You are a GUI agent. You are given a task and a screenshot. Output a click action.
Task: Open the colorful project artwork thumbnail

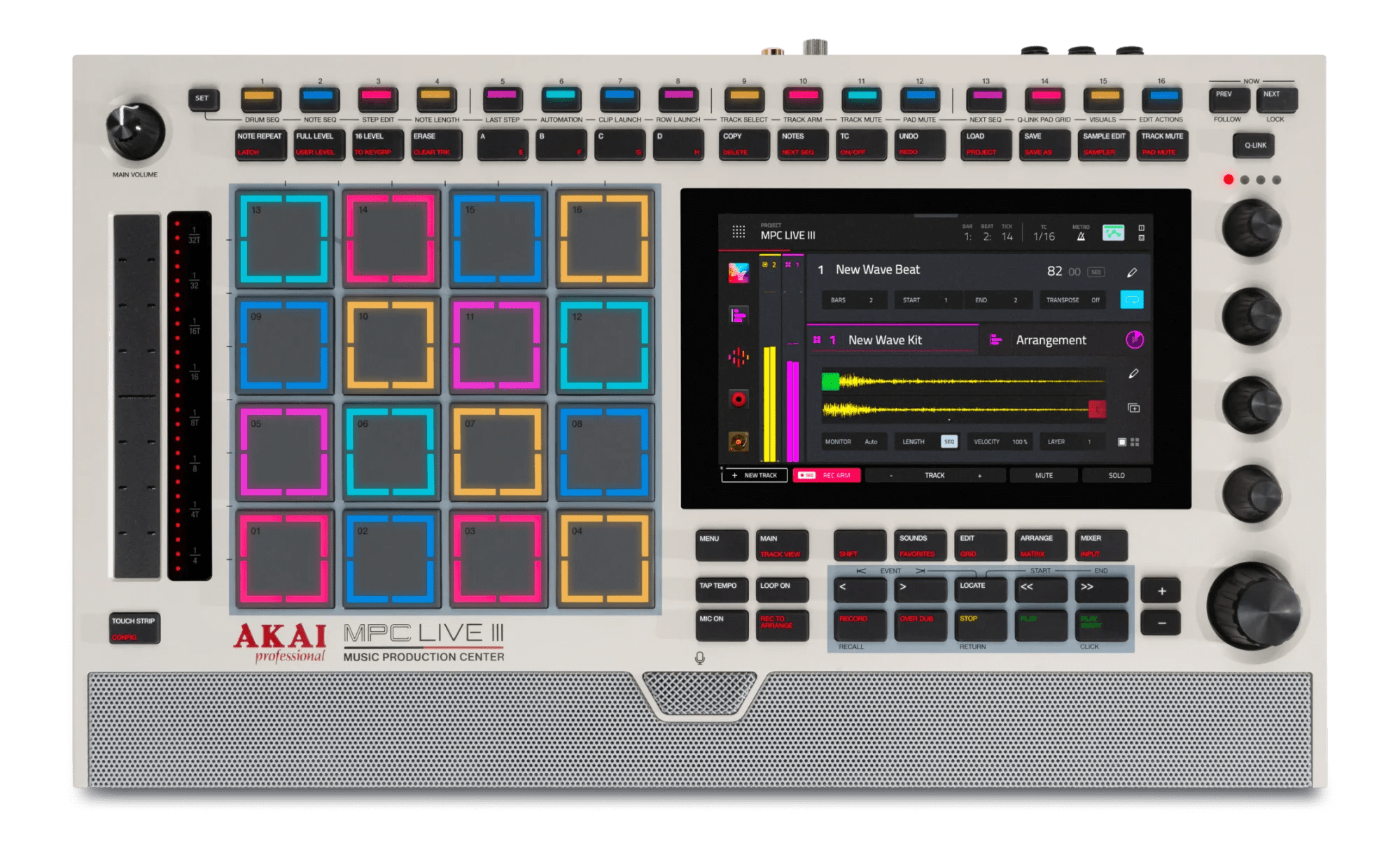pyautogui.click(x=738, y=272)
